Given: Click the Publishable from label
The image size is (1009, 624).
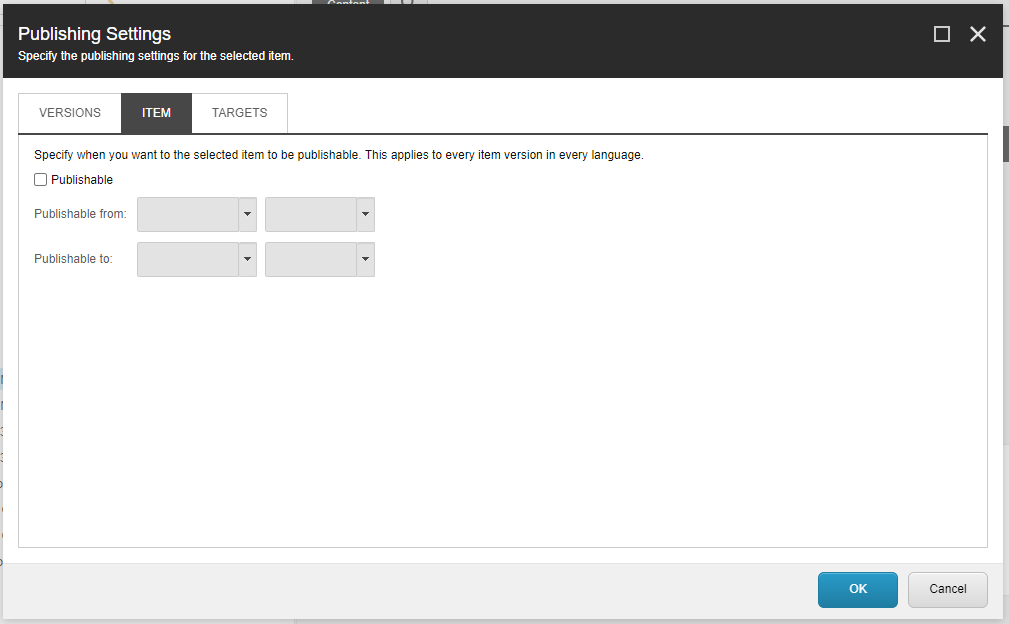Looking at the screenshot, I should [x=80, y=214].
